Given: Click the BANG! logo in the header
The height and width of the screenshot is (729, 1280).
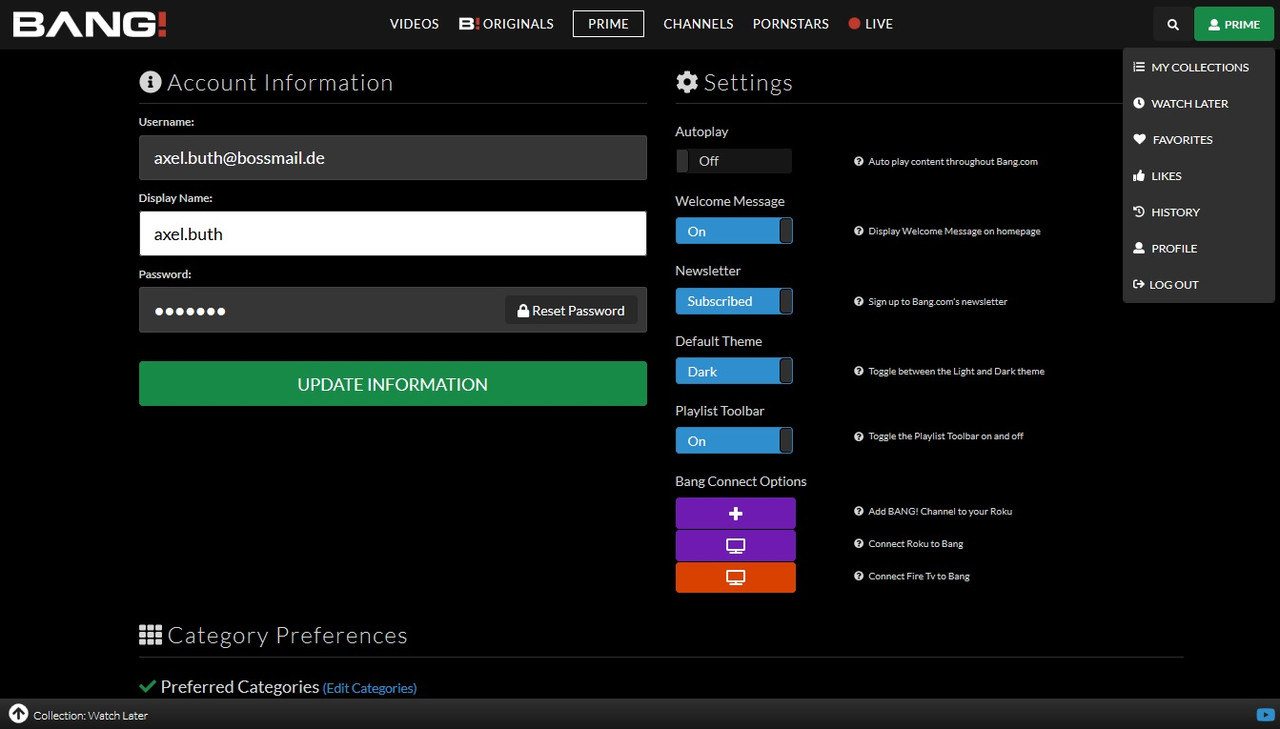Looking at the screenshot, I should pos(89,24).
